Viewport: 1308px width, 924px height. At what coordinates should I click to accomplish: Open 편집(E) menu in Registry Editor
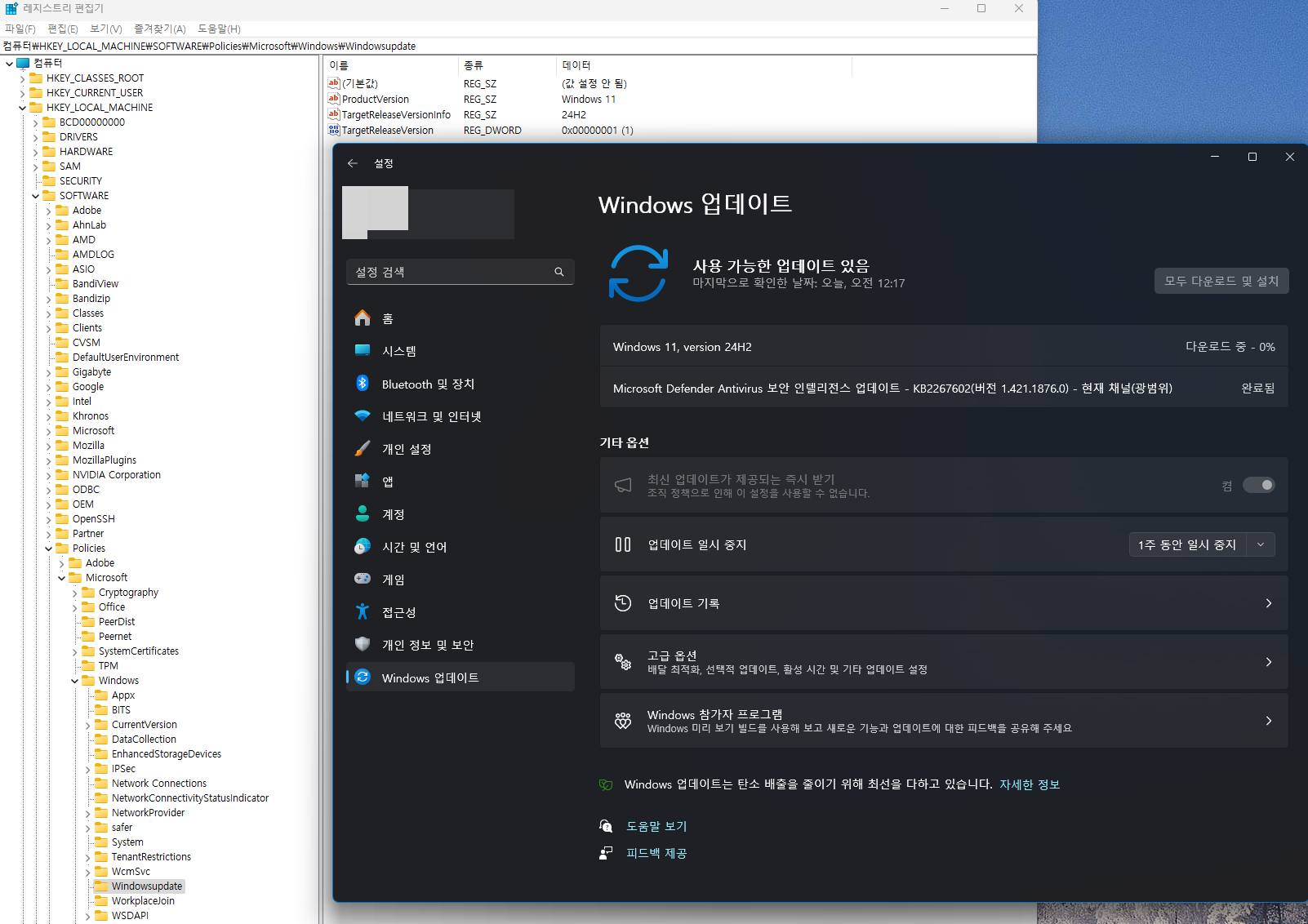tap(63, 29)
